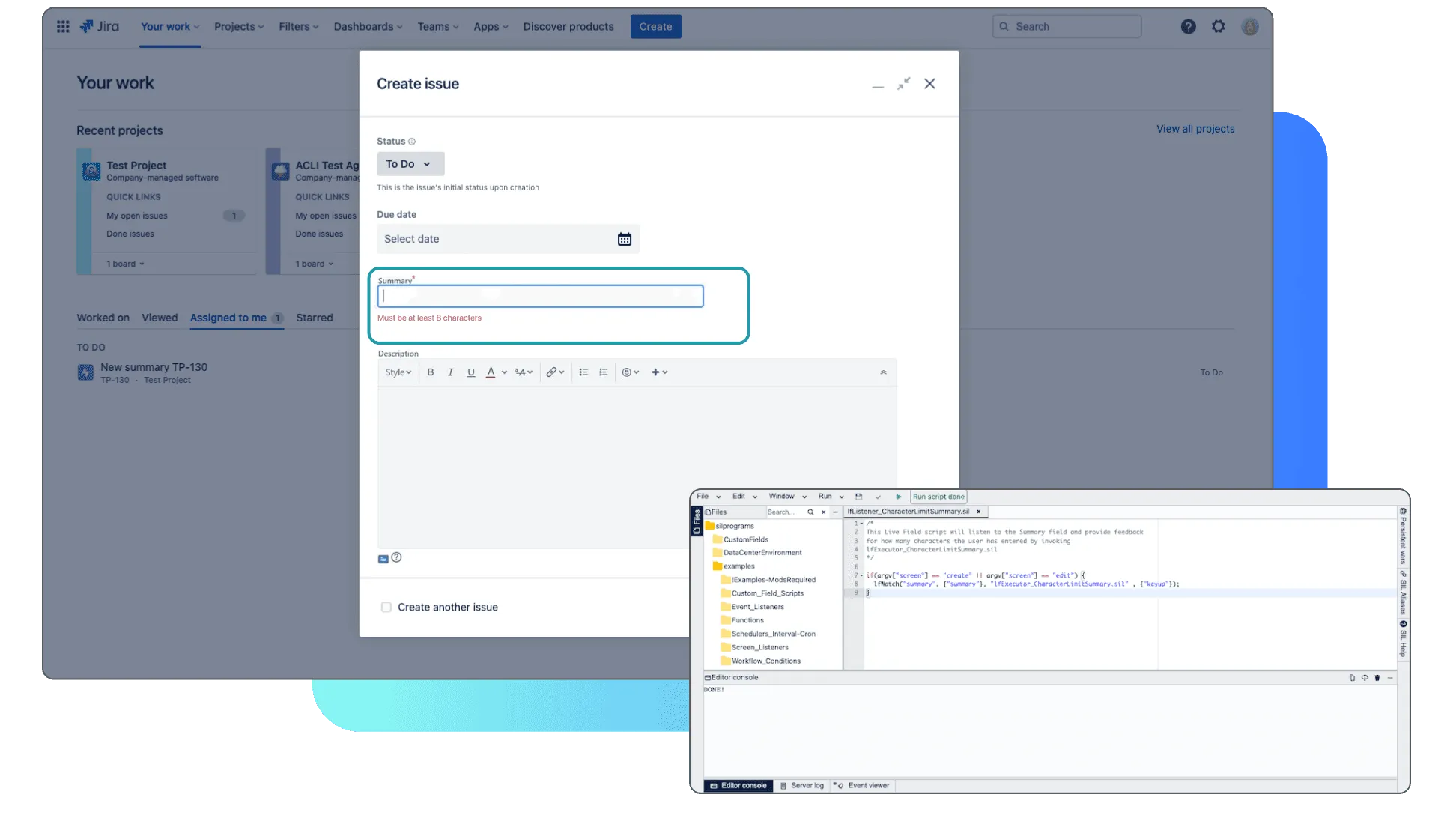Screen dimensions: 1456x821
Task: Open the Jira app switcher grid
Action: click(63, 27)
